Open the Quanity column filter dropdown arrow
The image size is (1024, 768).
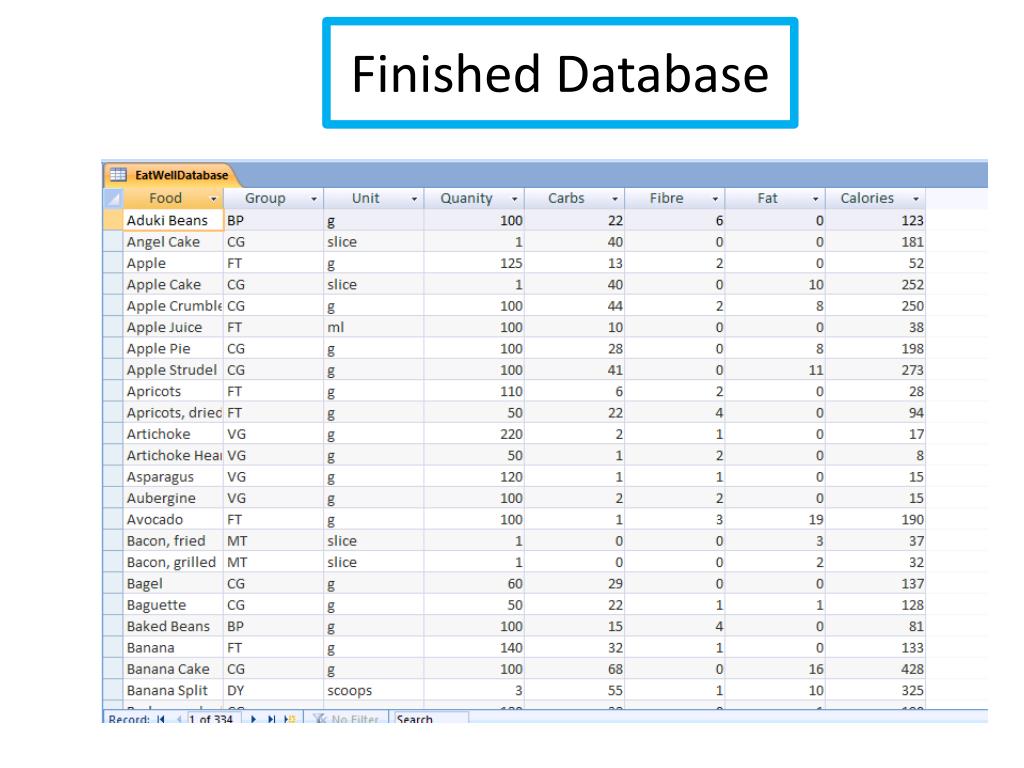(x=515, y=199)
